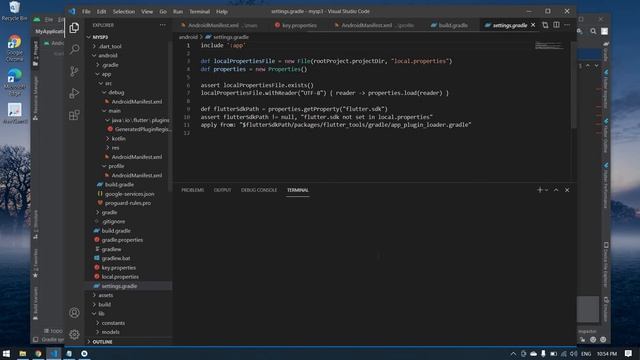Click the system clock in taskbar
Screen dimensions: 640x360
point(607,353)
